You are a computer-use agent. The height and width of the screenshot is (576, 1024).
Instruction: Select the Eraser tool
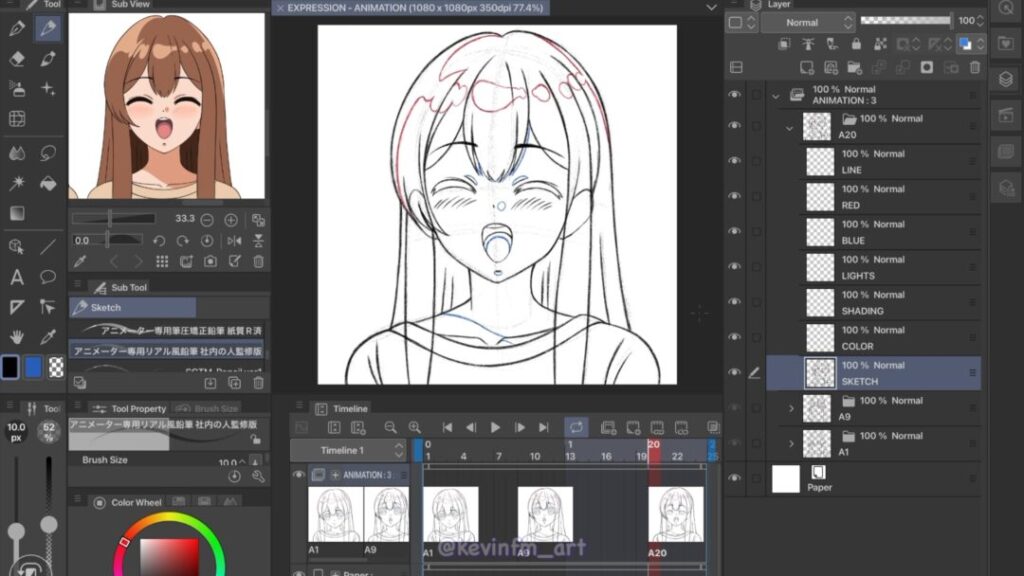(x=17, y=59)
